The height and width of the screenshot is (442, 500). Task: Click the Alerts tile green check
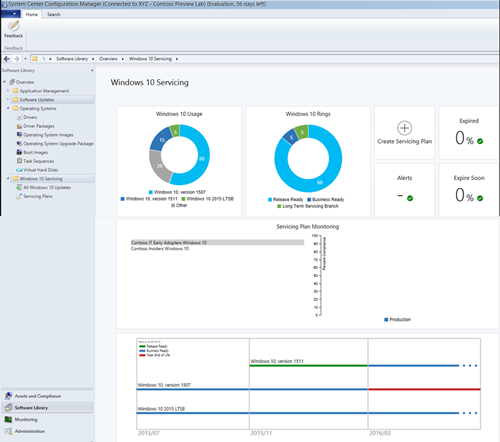[x=410, y=198]
